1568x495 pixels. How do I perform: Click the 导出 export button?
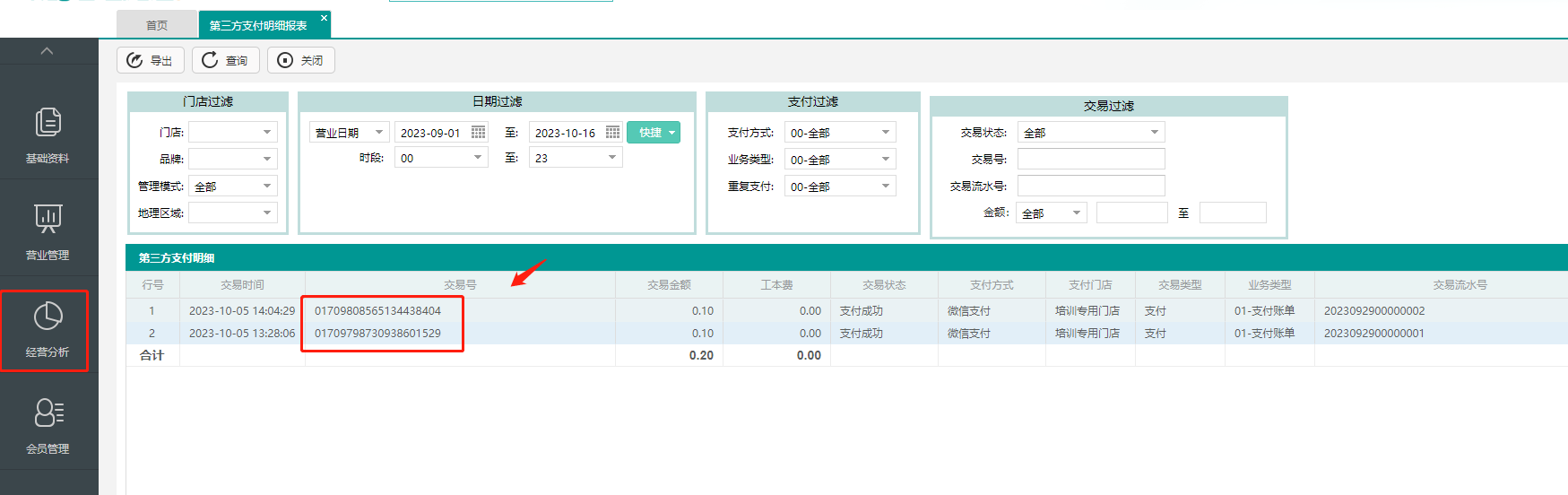(151, 60)
